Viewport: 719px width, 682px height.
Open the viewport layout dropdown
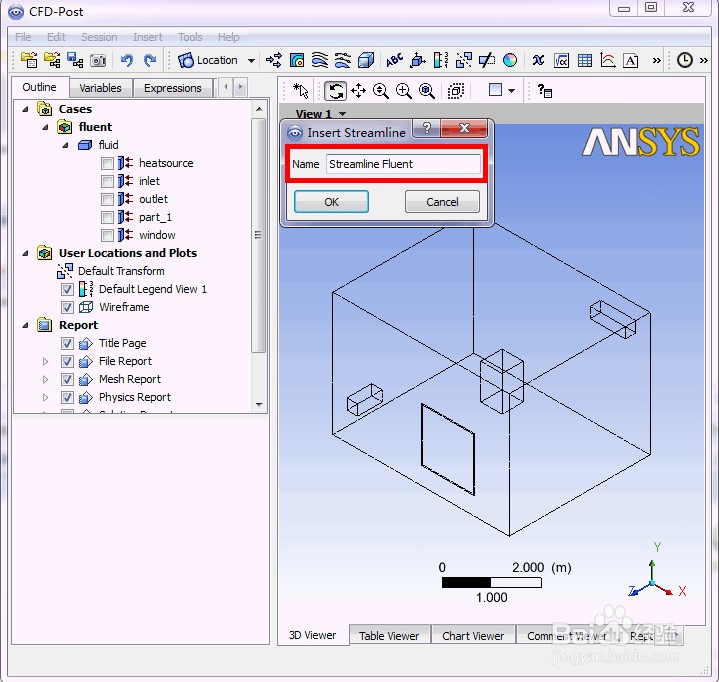point(512,91)
